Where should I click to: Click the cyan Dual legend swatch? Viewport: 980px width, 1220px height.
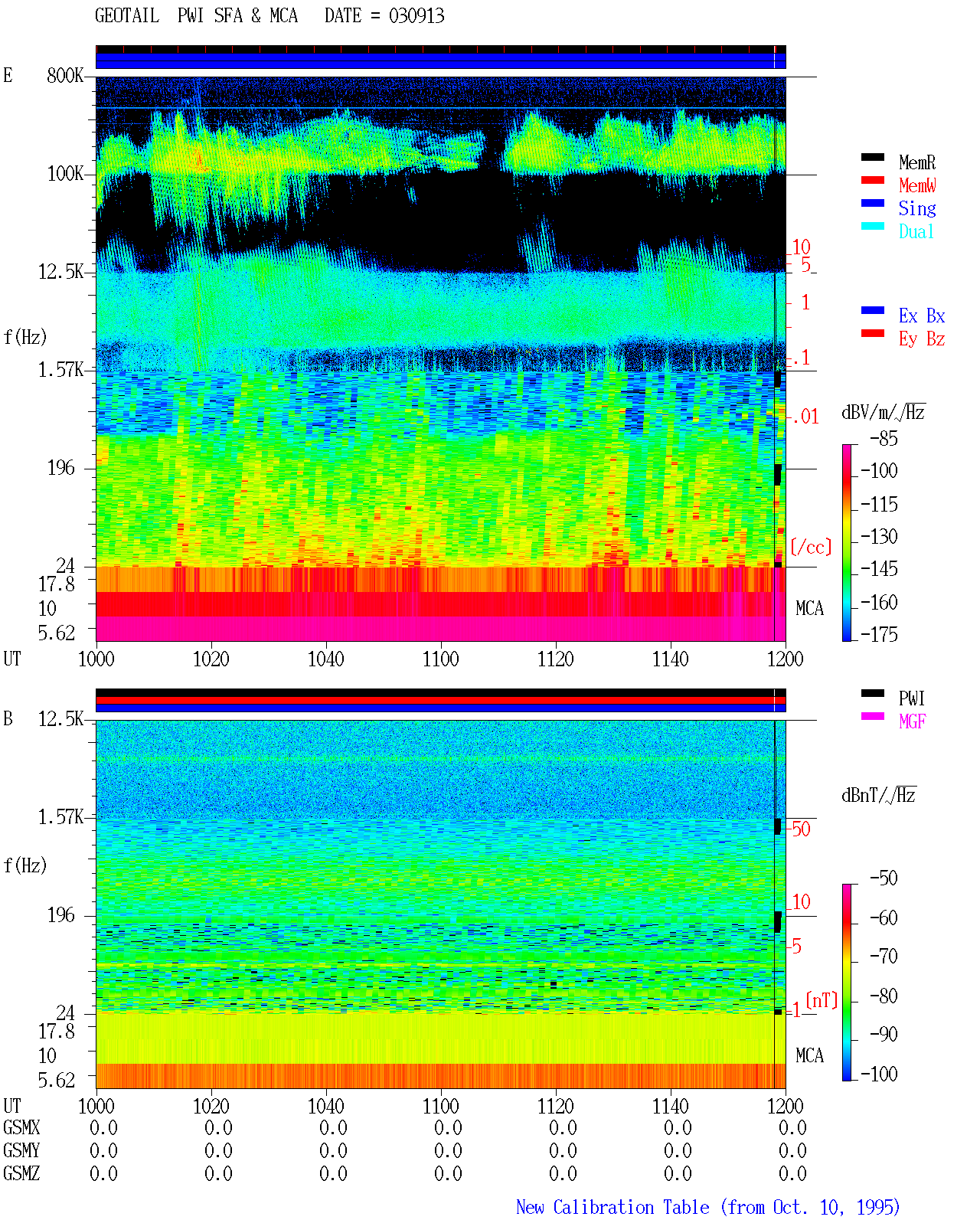(x=873, y=226)
